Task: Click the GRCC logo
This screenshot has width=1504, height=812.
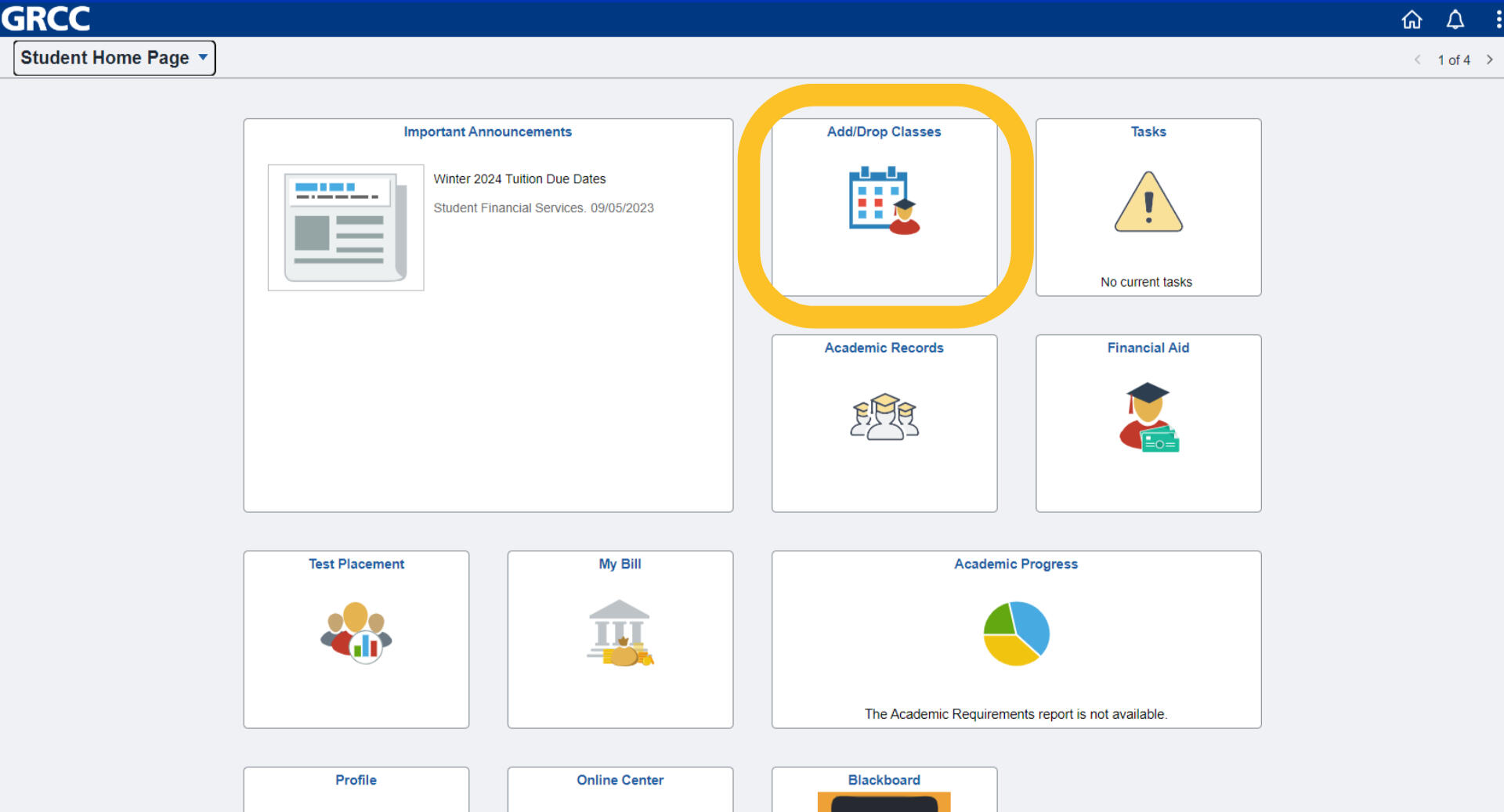Action: coord(45,18)
